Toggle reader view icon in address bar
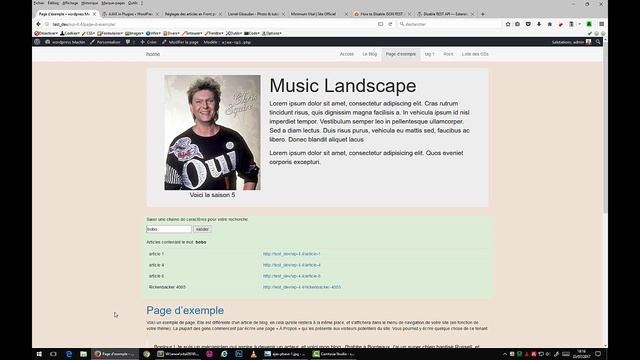 point(380,24)
